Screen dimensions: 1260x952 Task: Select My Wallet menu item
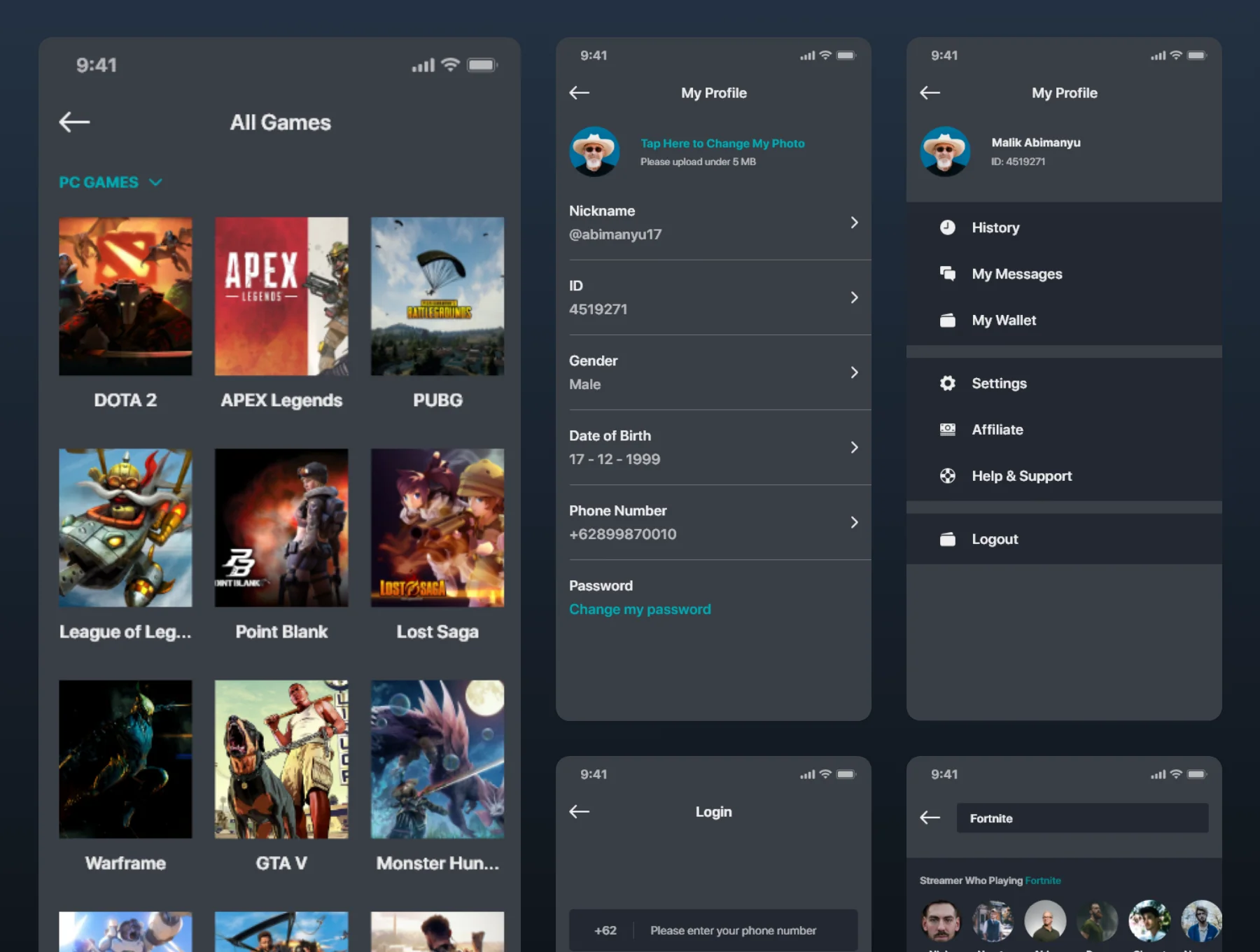click(x=1064, y=320)
